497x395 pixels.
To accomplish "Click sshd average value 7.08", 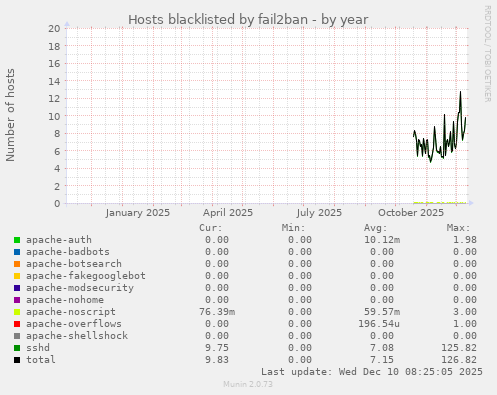I will click(x=382, y=348).
